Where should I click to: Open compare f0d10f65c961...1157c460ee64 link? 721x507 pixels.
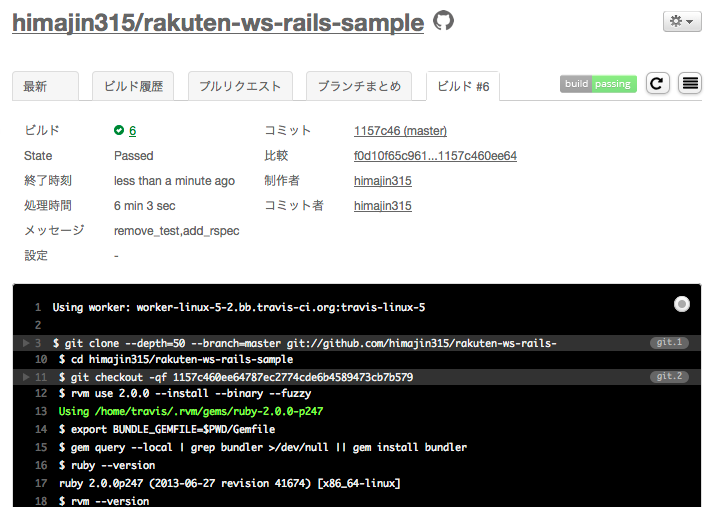(x=435, y=156)
